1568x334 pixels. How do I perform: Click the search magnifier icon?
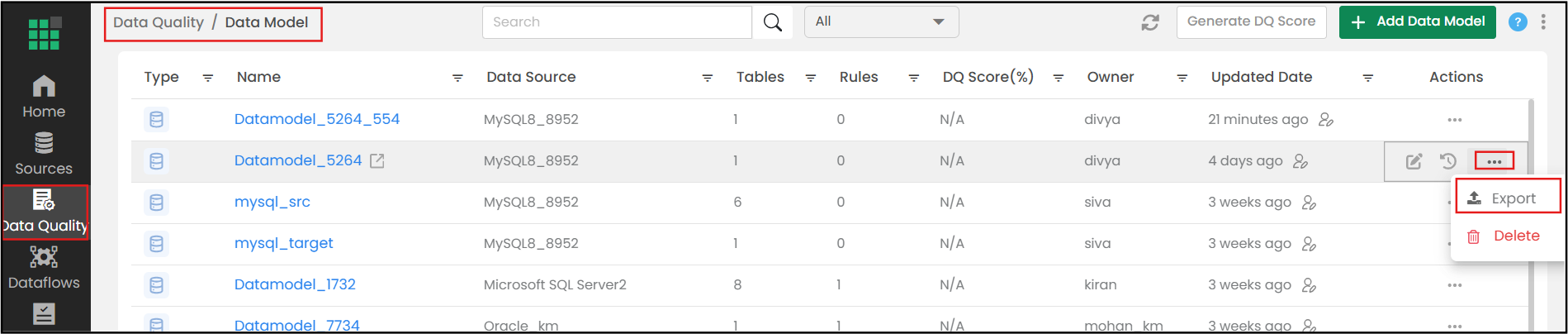click(773, 22)
